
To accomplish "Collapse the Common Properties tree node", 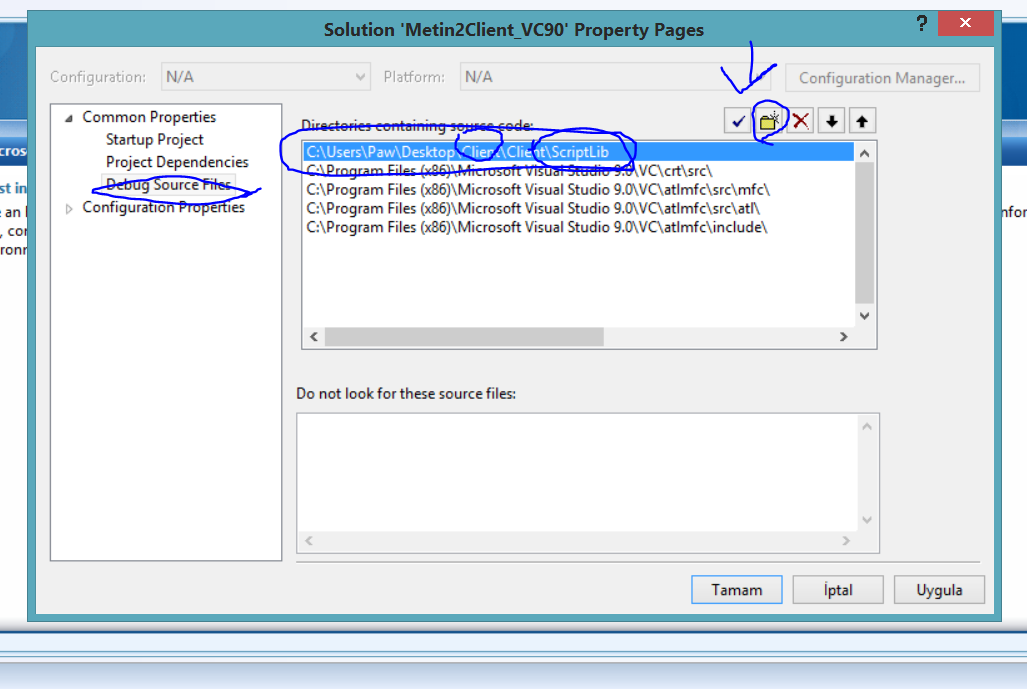I will coord(69,118).
